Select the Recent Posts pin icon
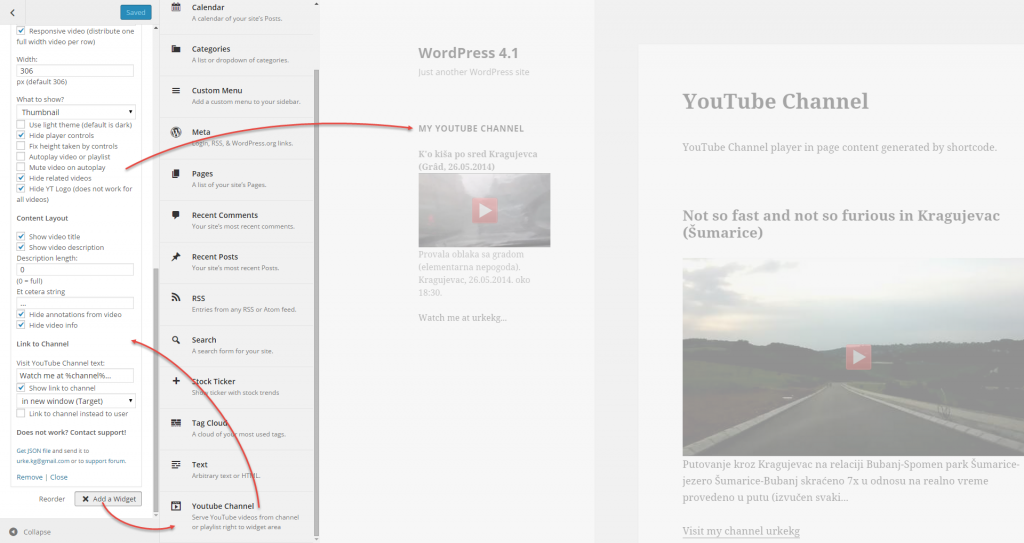The image size is (1024, 543). click(176, 257)
